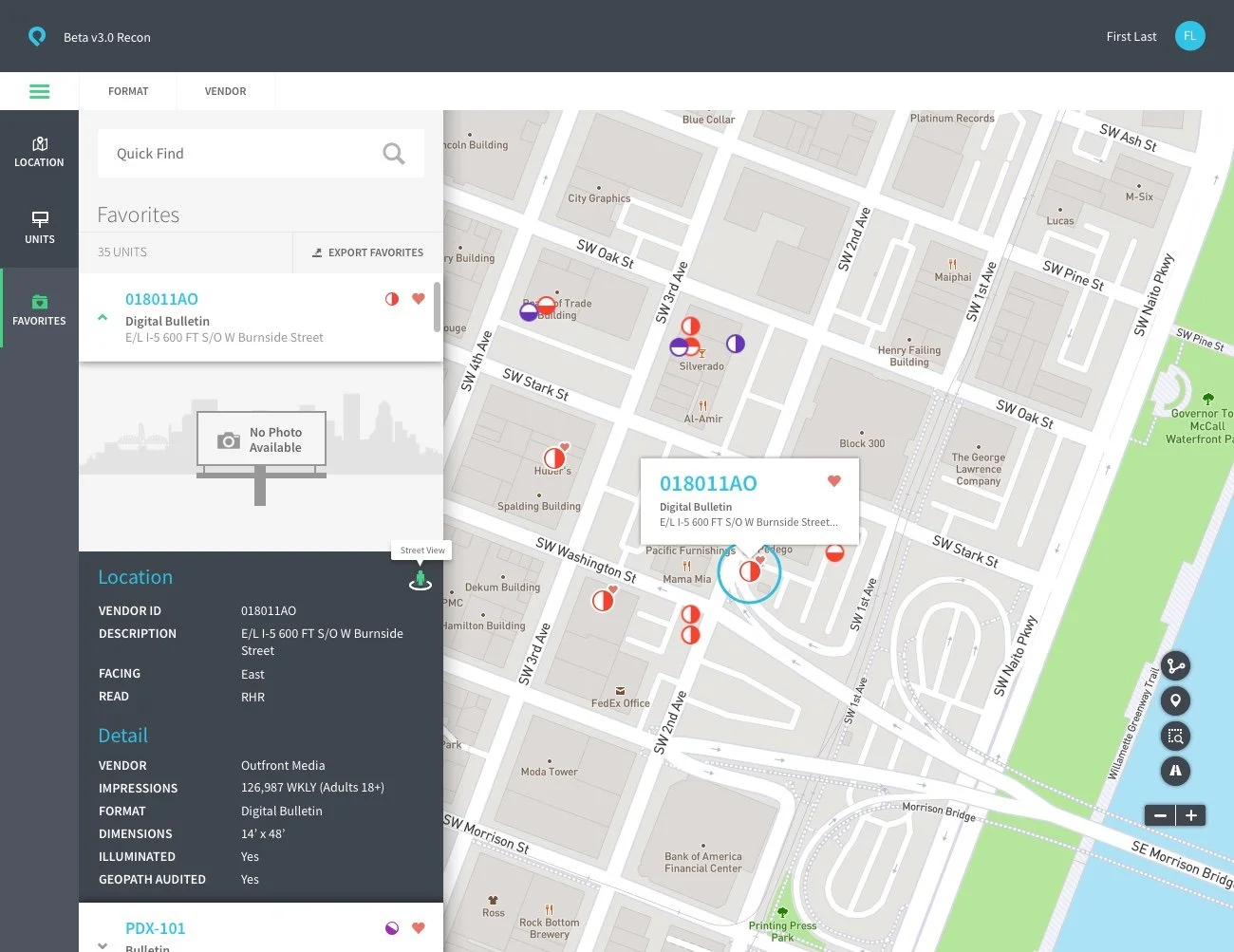1234x952 pixels.
Task: Click the Rock Bottom Brewery map label
Action: pyautogui.click(x=550, y=928)
